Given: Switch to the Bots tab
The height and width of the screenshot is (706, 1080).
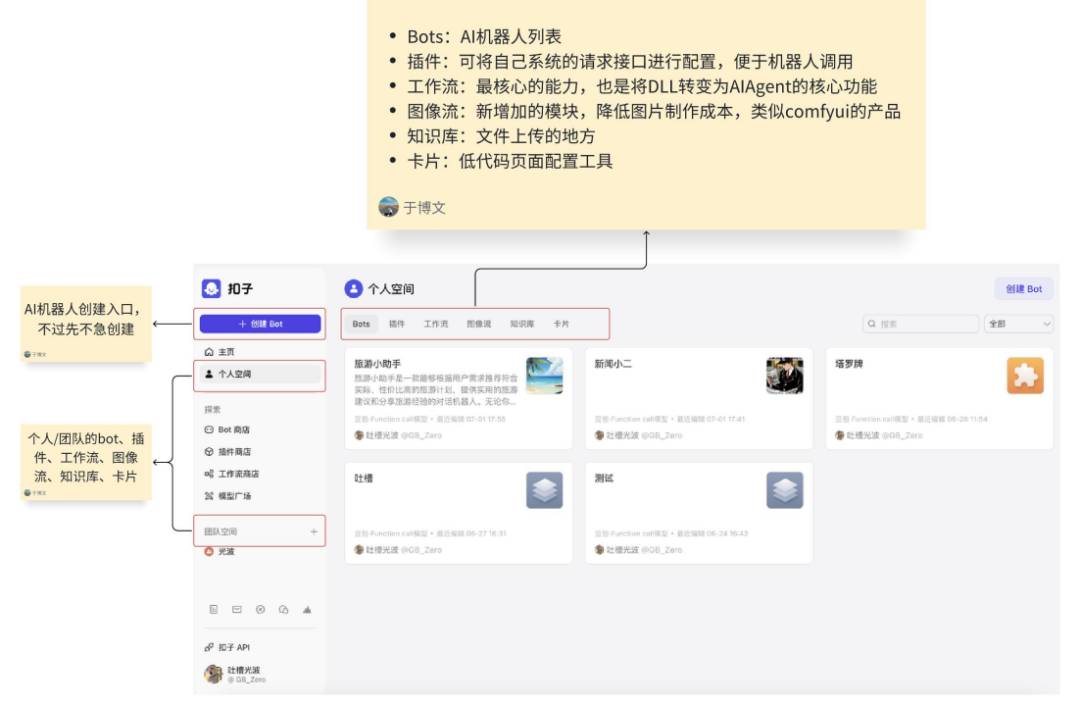Looking at the screenshot, I should click(362, 324).
